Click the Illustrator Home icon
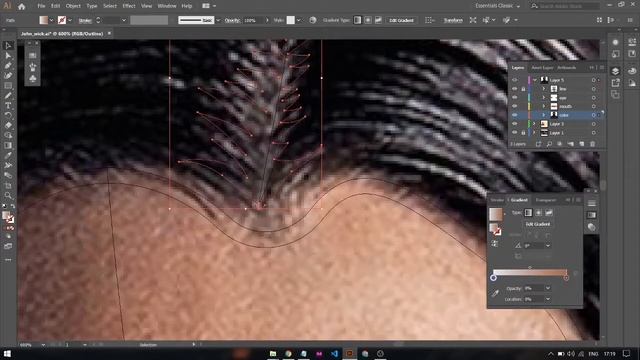This screenshot has height=360, width=640. [22, 6]
